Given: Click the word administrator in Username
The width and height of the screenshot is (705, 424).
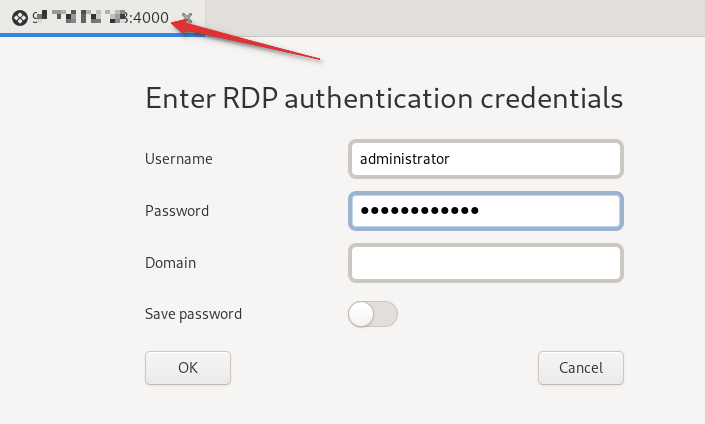Looking at the screenshot, I should tap(405, 158).
